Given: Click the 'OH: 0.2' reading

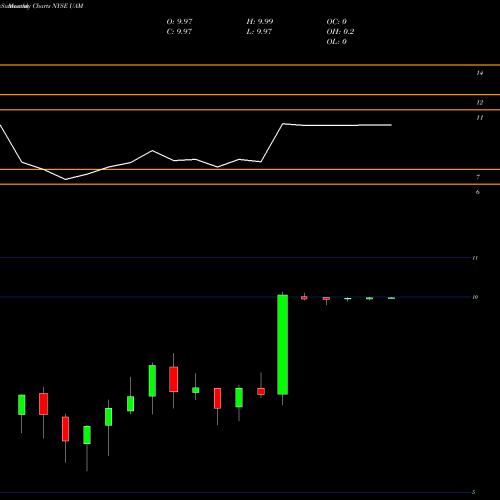Looking at the screenshot, I should click(340, 31).
